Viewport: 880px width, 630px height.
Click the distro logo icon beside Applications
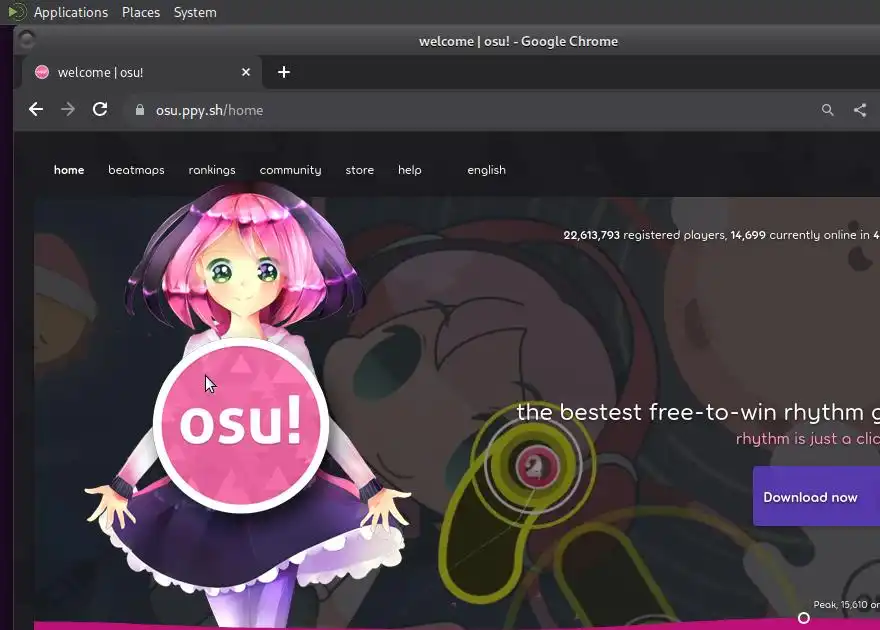point(17,12)
